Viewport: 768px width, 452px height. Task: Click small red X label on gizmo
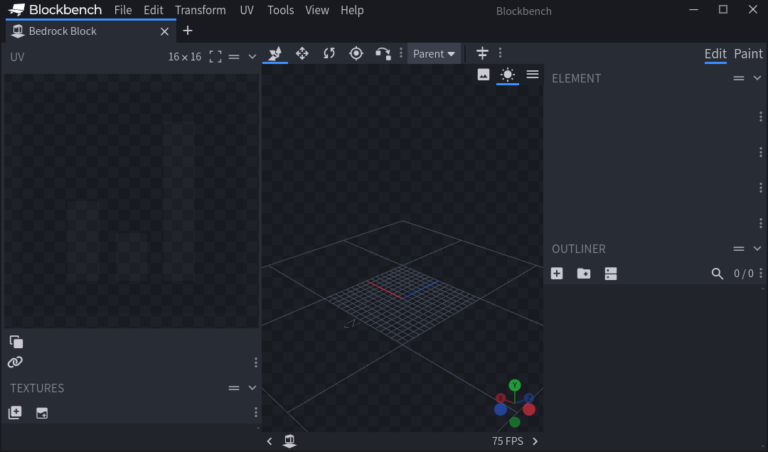tap(500, 398)
